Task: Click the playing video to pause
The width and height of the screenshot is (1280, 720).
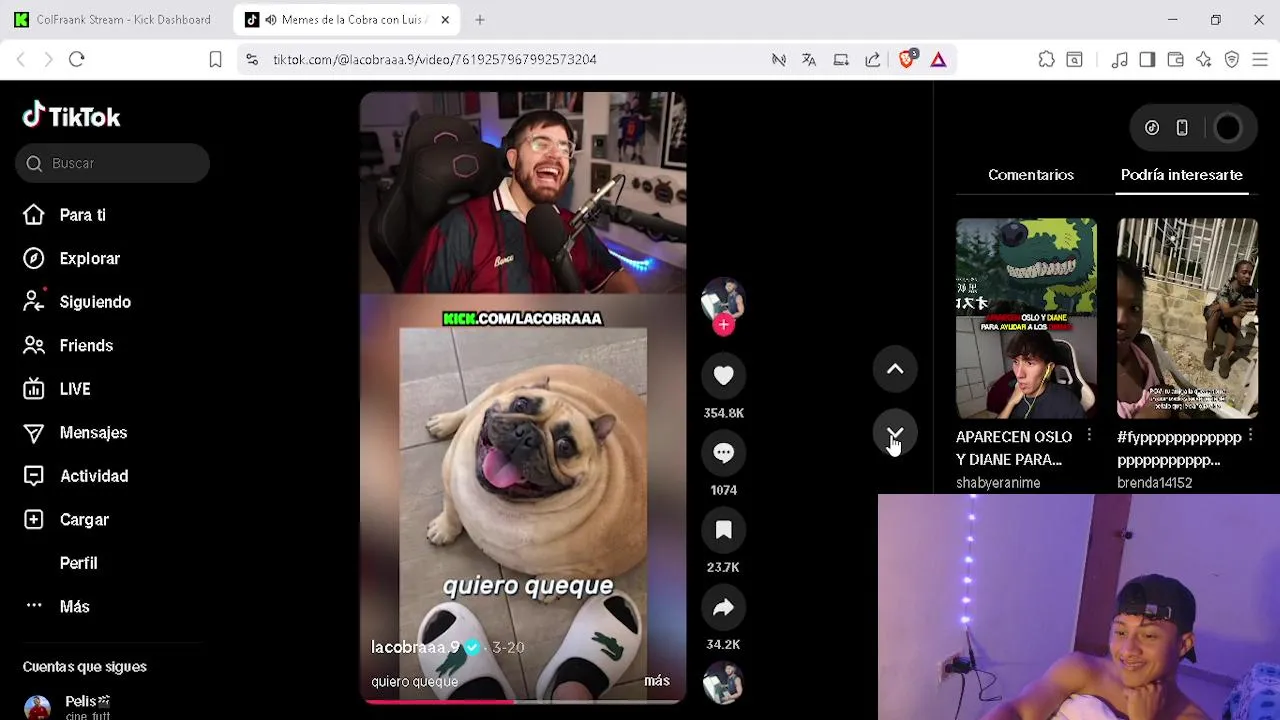Action: click(x=523, y=398)
